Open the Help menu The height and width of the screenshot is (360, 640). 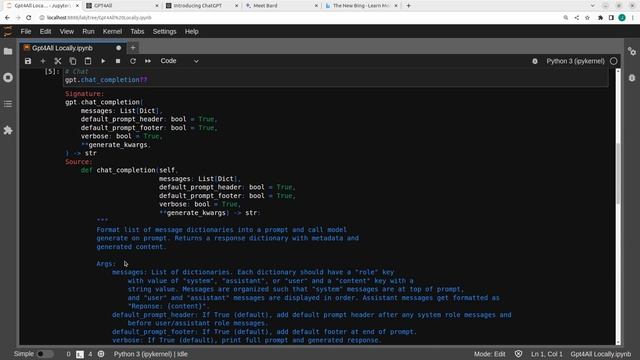pyautogui.click(x=191, y=31)
